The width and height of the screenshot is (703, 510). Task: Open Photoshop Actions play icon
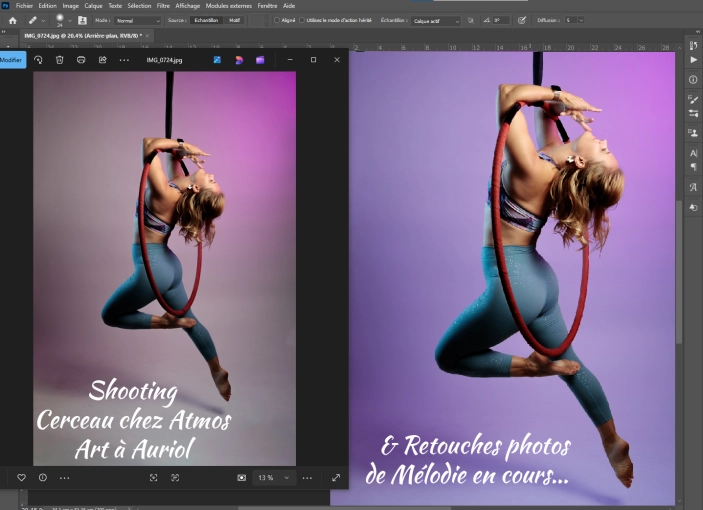pos(693,60)
